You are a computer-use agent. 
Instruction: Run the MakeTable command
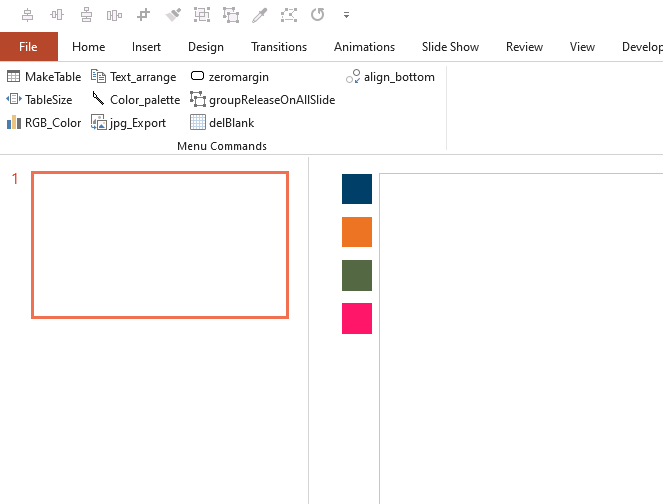pyautogui.click(x=44, y=77)
